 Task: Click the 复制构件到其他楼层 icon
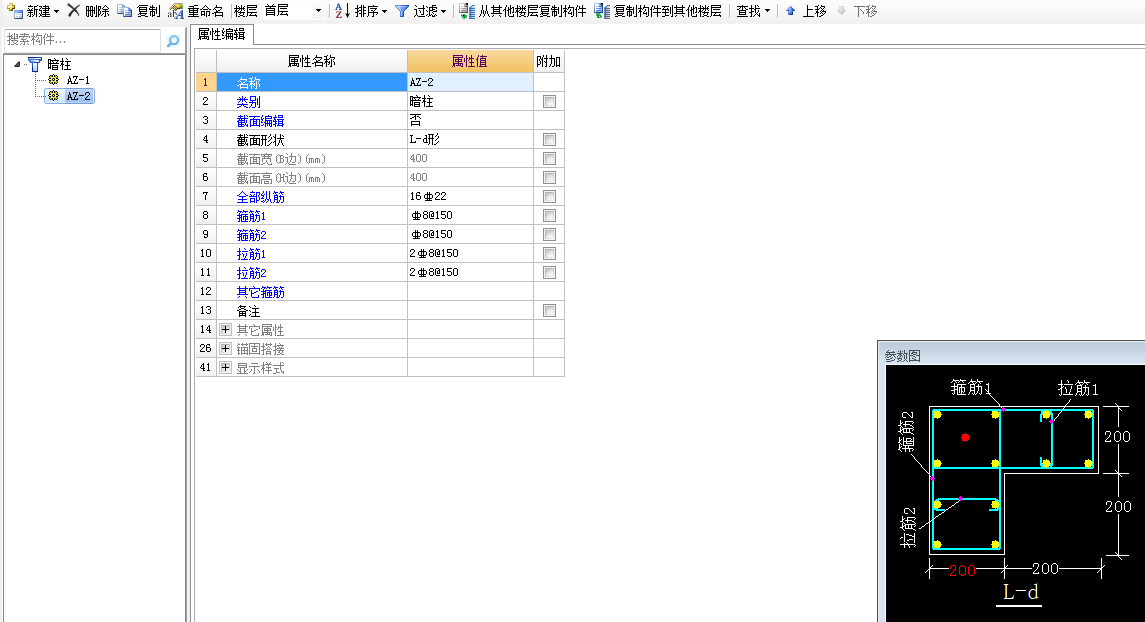click(602, 11)
